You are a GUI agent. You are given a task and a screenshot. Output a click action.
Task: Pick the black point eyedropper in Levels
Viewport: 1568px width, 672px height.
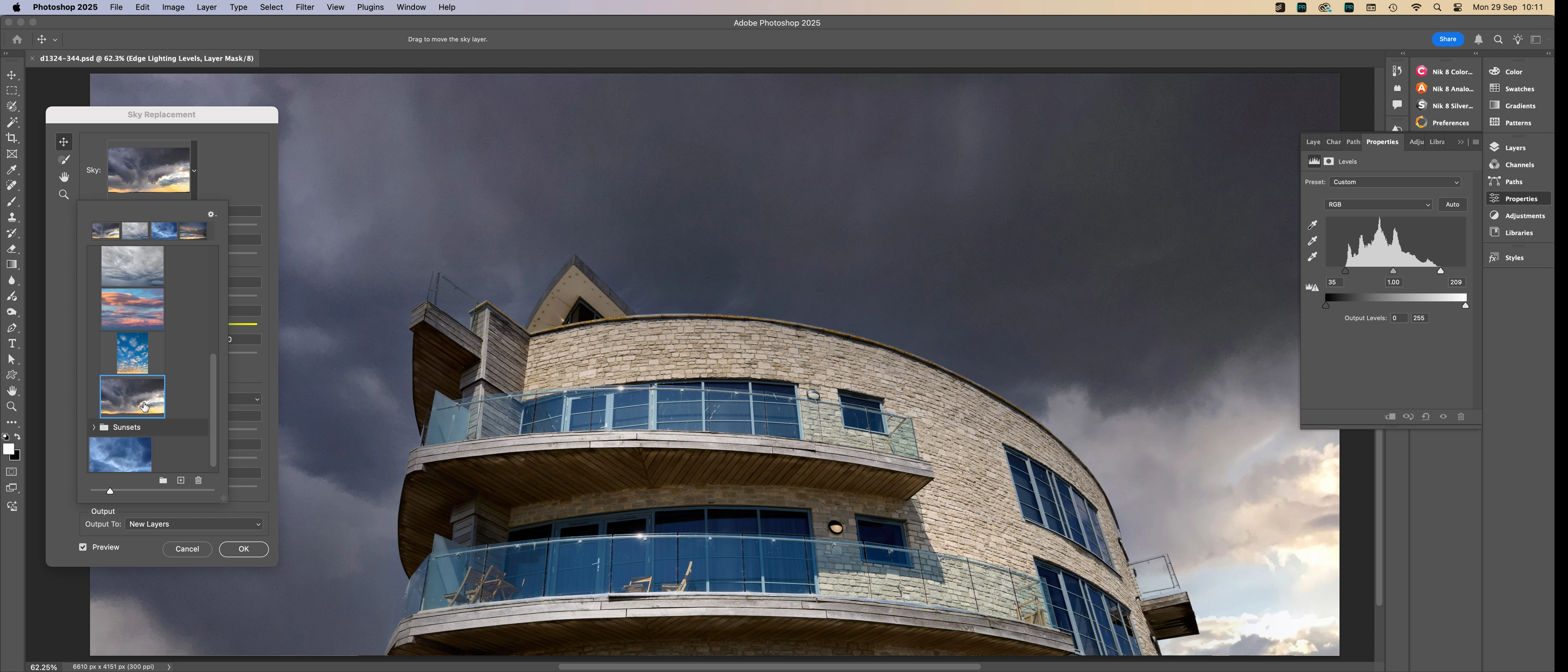[x=1313, y=225]
